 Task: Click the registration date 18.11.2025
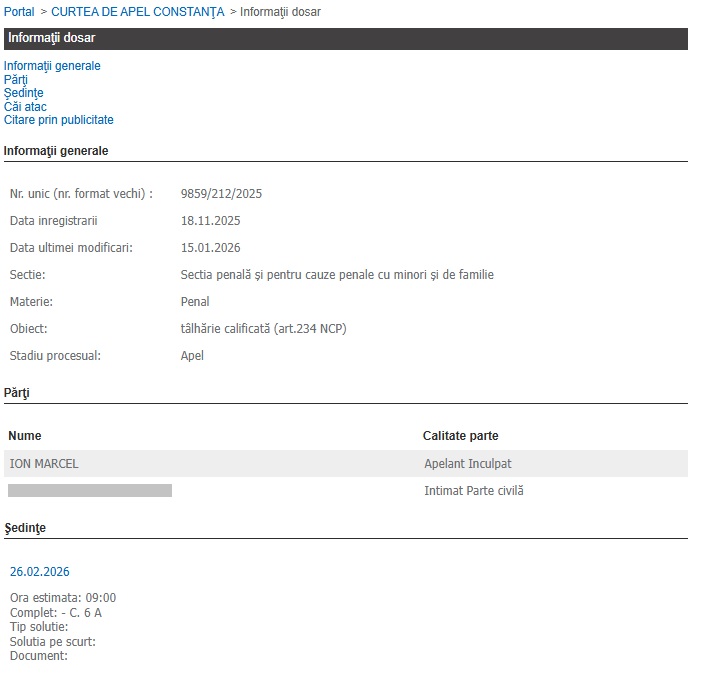pyautogui.click(x=210, y=221)
